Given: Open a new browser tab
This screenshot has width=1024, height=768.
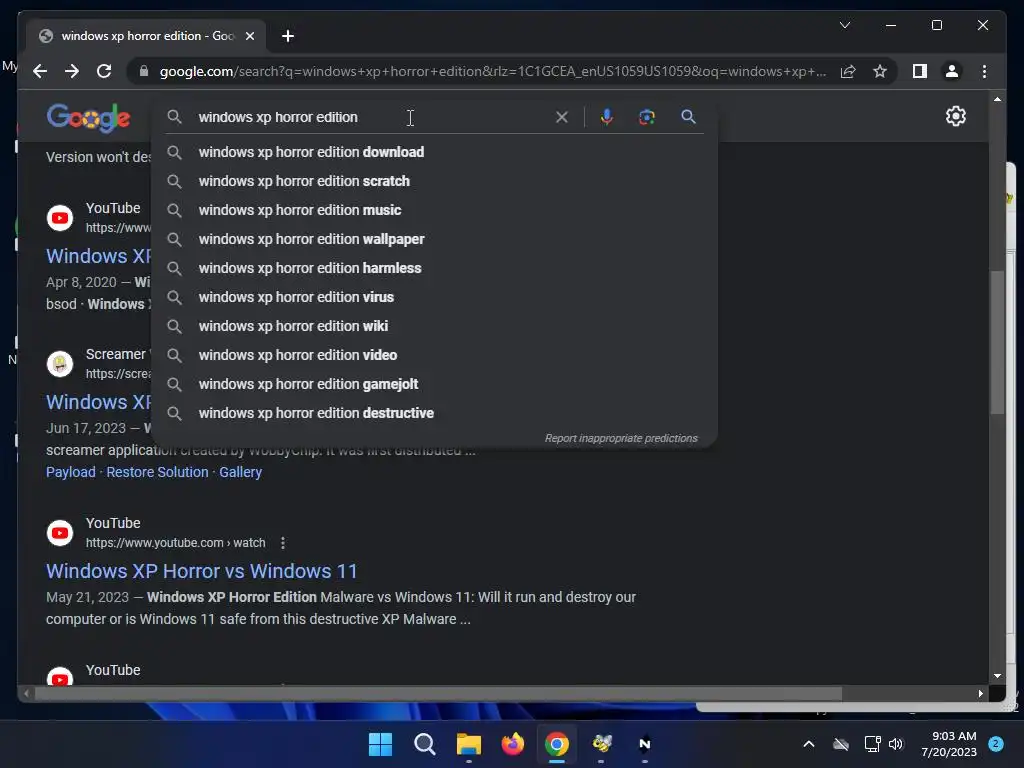Looking at the screenshot, I should (x=287, y=36).
